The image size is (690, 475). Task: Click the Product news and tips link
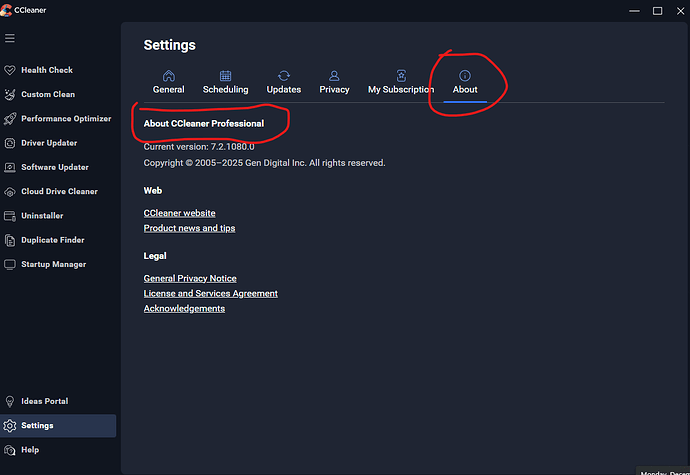pos(190,228)
